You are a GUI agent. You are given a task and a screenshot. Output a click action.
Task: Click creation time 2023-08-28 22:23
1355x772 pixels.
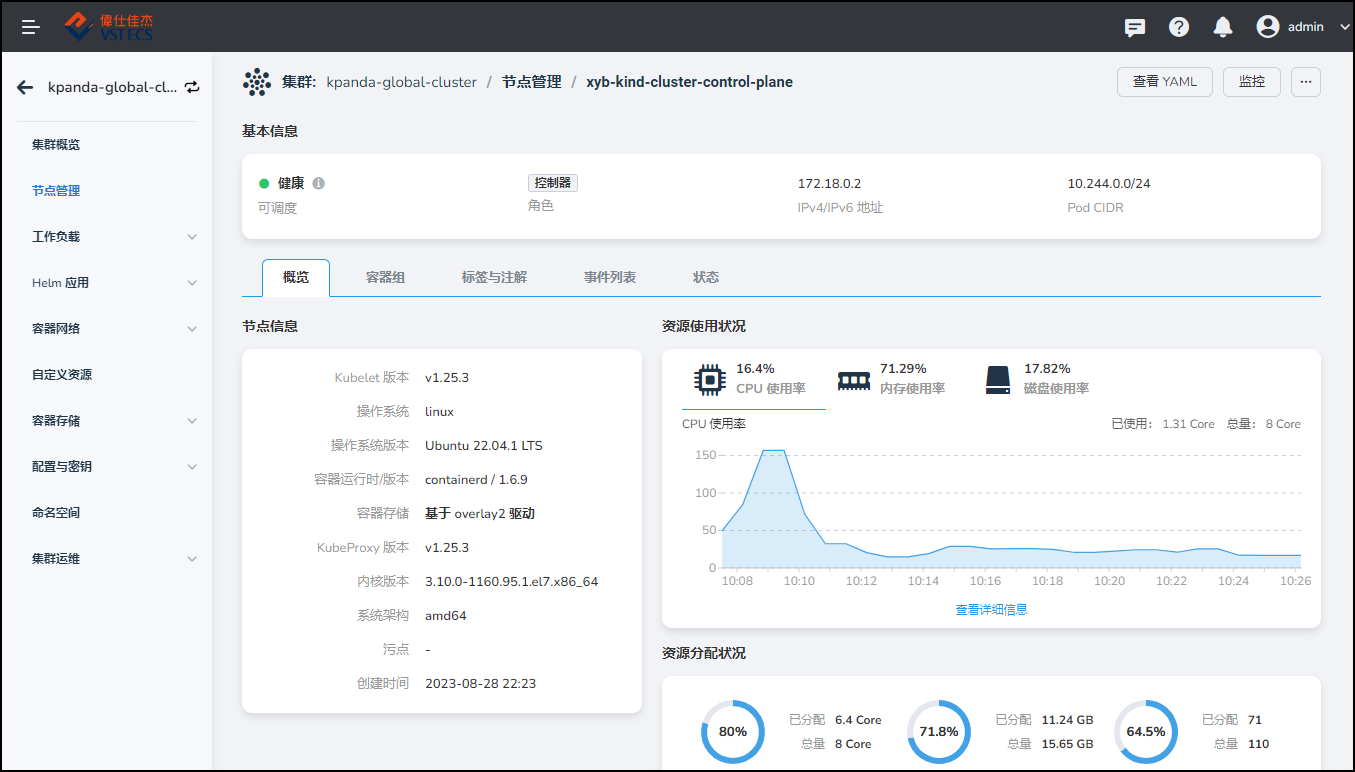click(x=481, y=684)
